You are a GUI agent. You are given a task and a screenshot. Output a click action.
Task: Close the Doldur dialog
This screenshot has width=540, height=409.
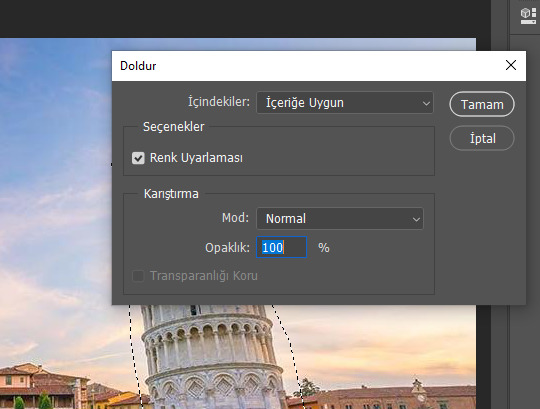point(511,65)
